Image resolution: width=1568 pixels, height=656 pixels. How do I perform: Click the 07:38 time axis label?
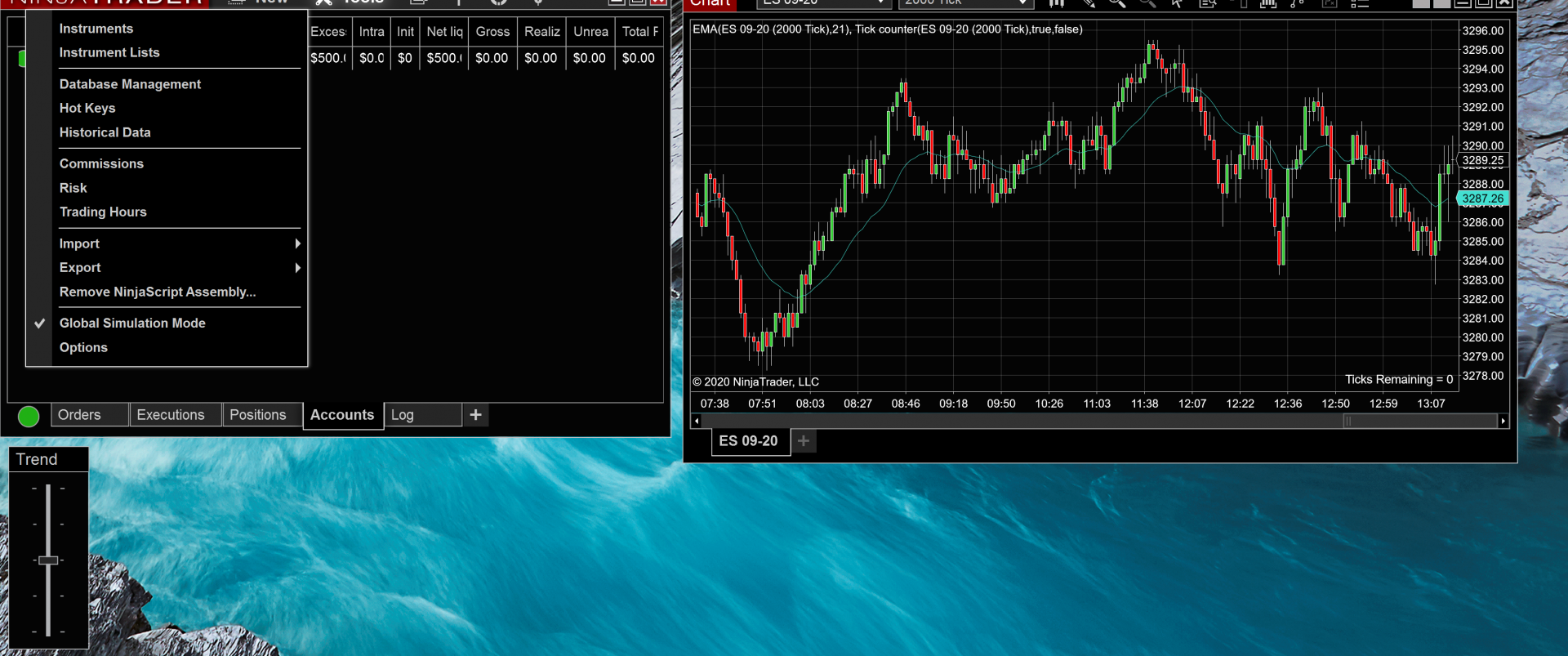[715, 404]
